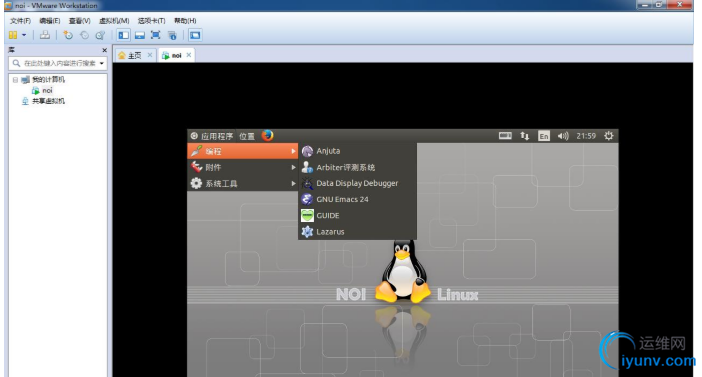Click the 21:59 clock in the guest panel

pos(586,136)
